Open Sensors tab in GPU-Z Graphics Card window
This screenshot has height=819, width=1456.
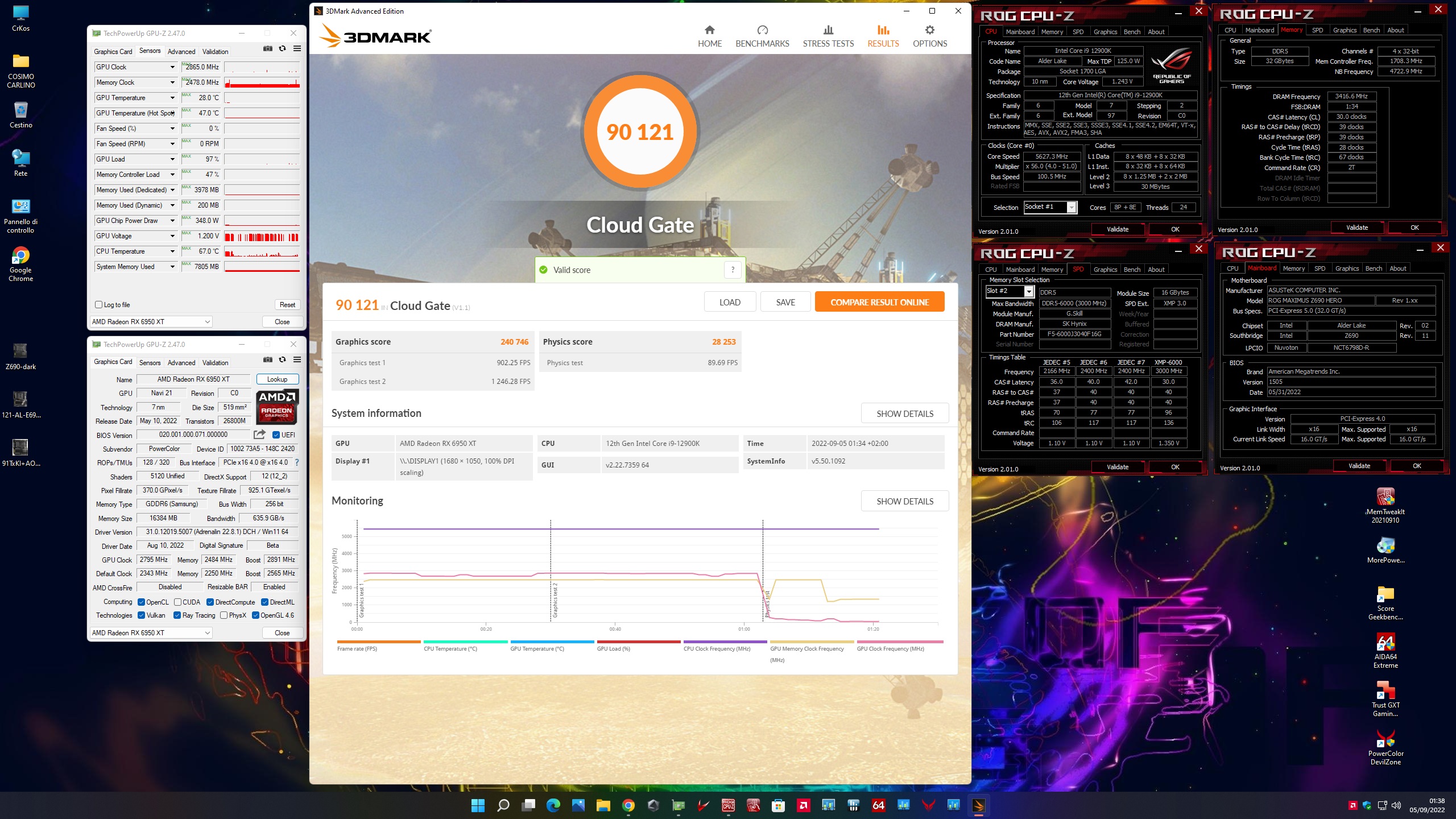coord(150,362)
